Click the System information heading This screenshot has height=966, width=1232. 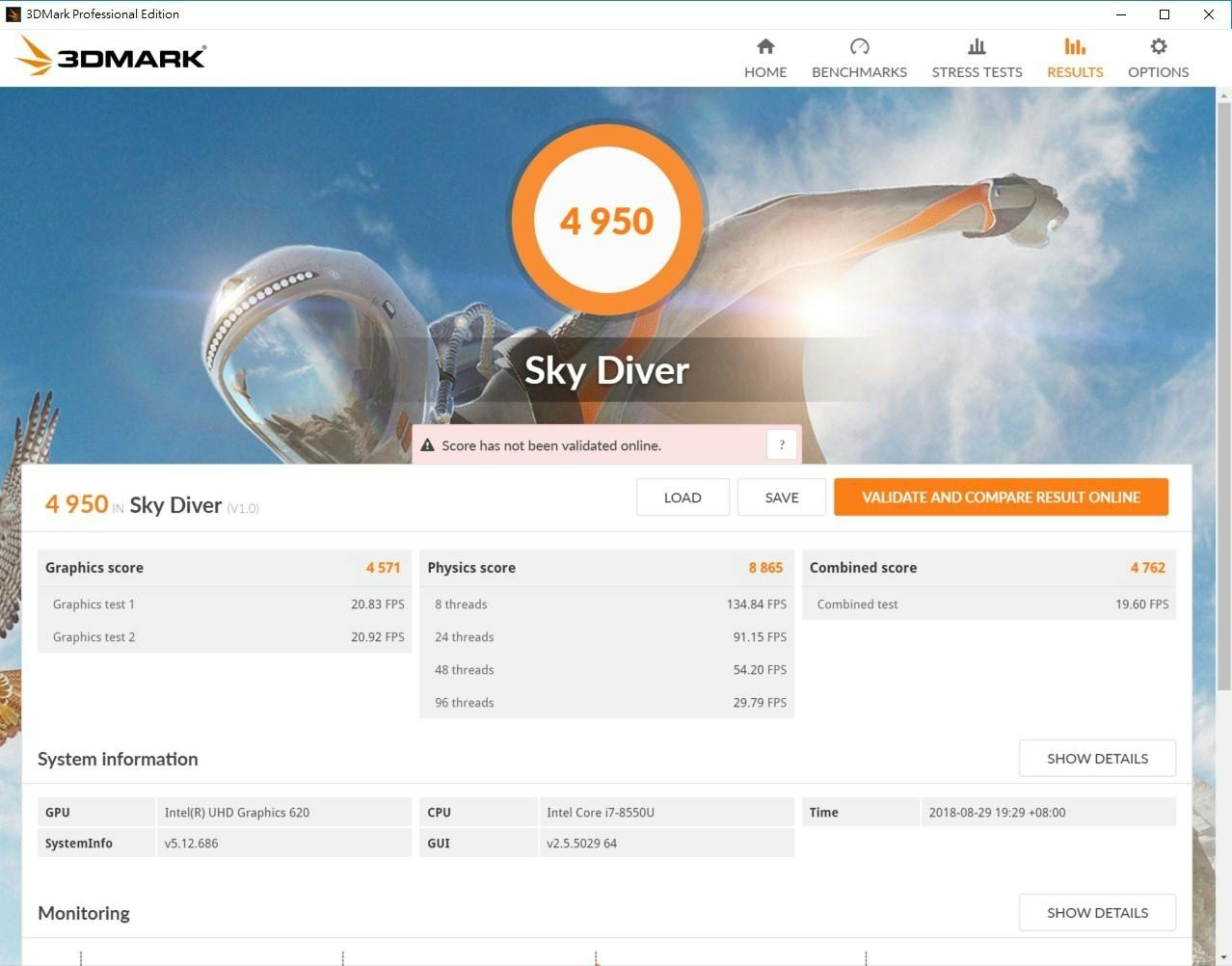[x=118, y=759]
